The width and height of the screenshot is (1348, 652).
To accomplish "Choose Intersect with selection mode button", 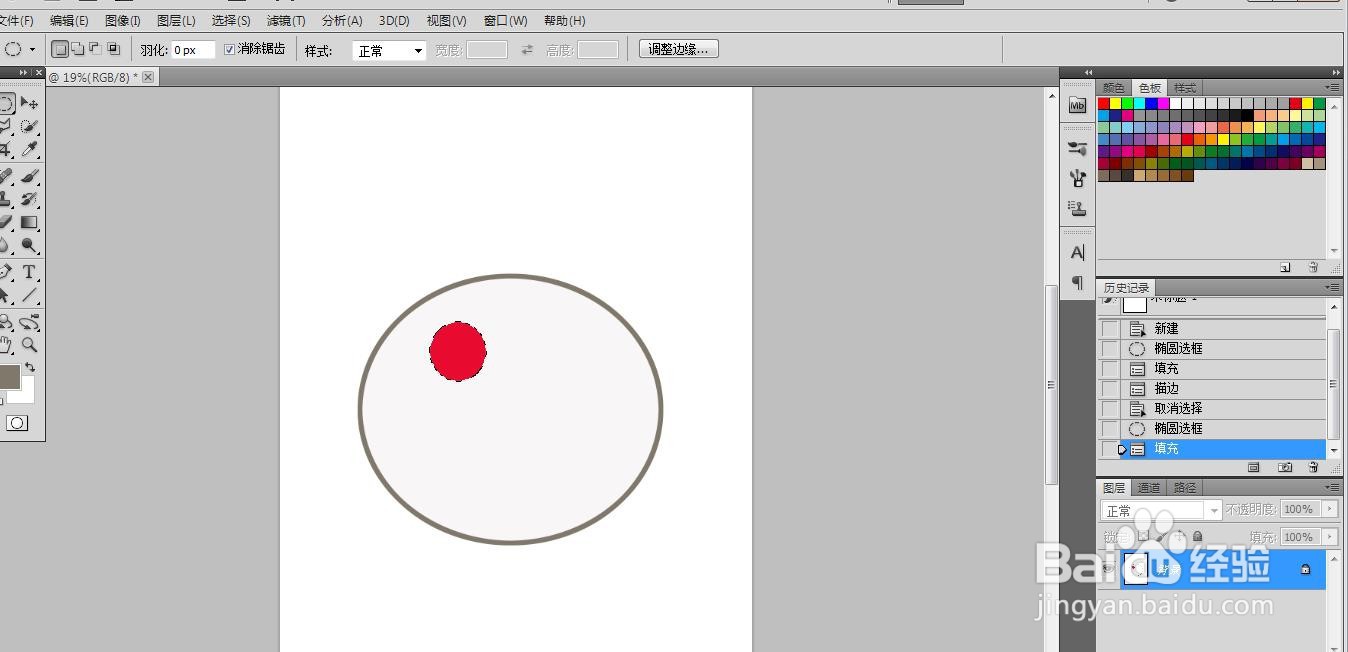I will [x=113, y=48].
